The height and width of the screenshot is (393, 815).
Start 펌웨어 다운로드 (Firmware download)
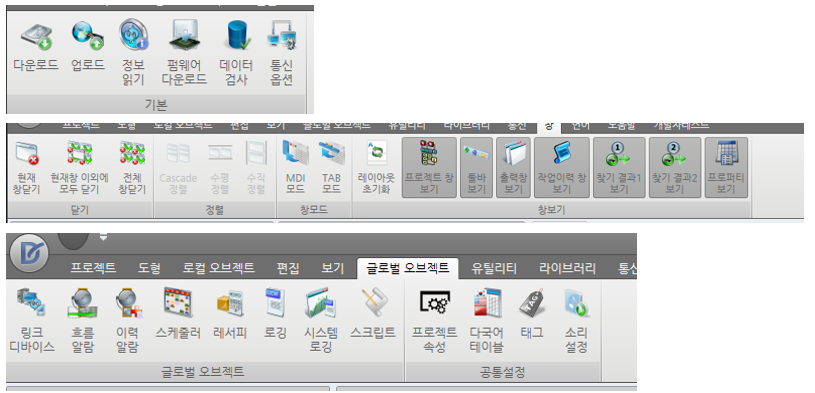pyautogui.click(x=184, y=52)
